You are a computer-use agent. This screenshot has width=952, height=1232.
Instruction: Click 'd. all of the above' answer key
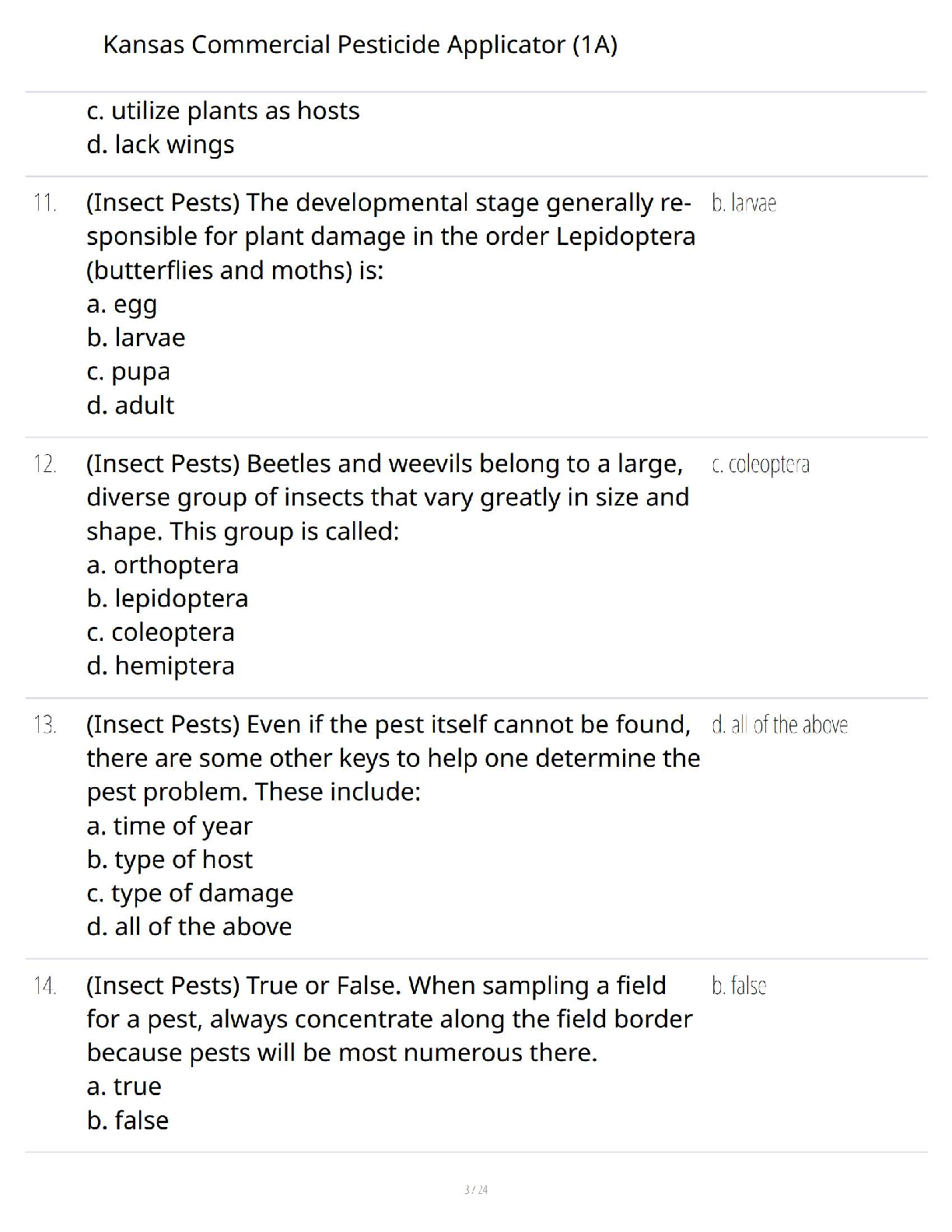point(779,725)
